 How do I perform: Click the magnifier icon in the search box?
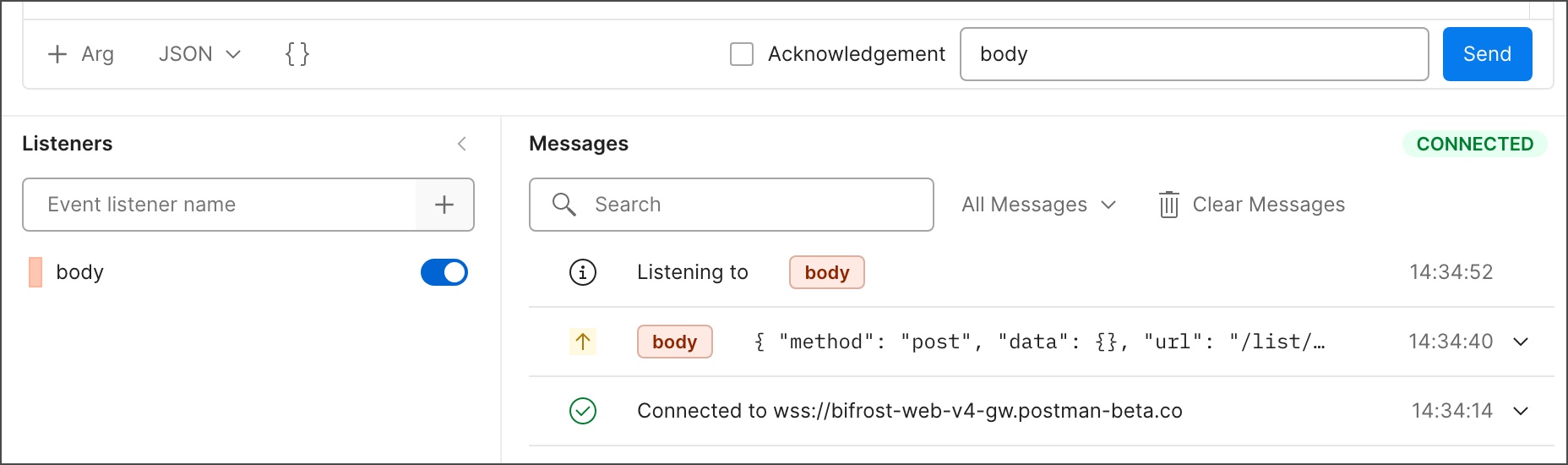(563, 205)
